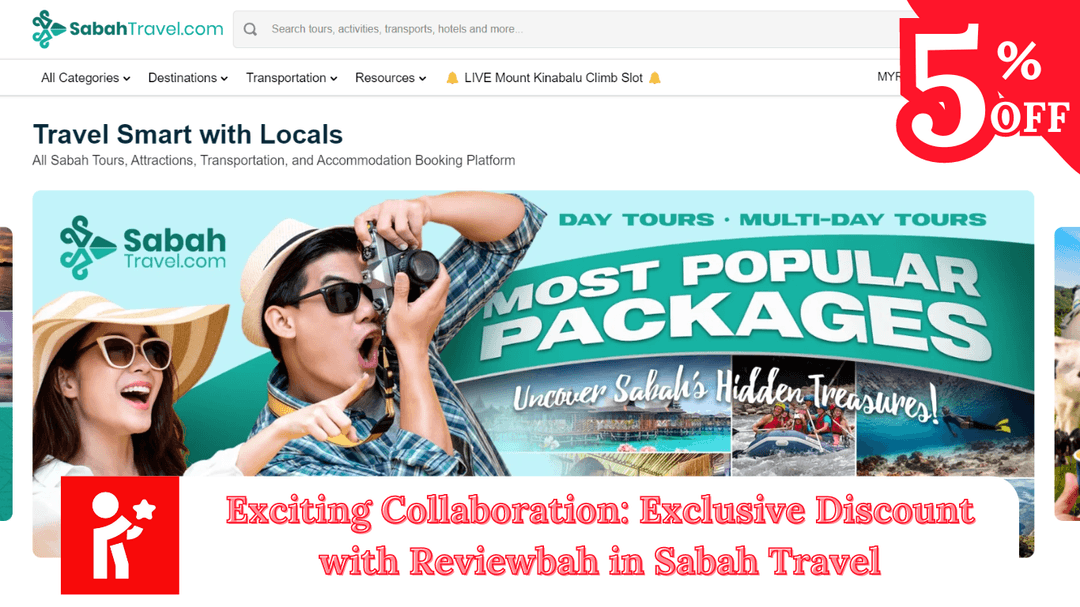Open LIVE Mount Kinabalu Climb Slot link
The width and height of the screenshot is (1080, 607).
click(x=553, y=78)
